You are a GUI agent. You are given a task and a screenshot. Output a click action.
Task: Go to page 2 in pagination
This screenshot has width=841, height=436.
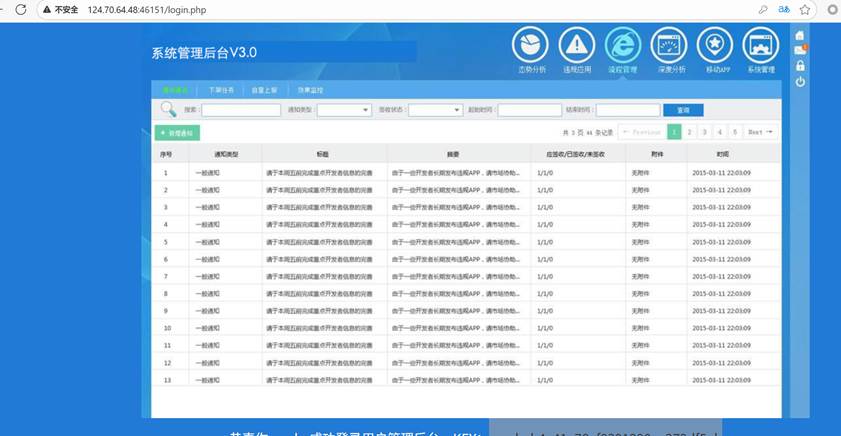[690, 132]
